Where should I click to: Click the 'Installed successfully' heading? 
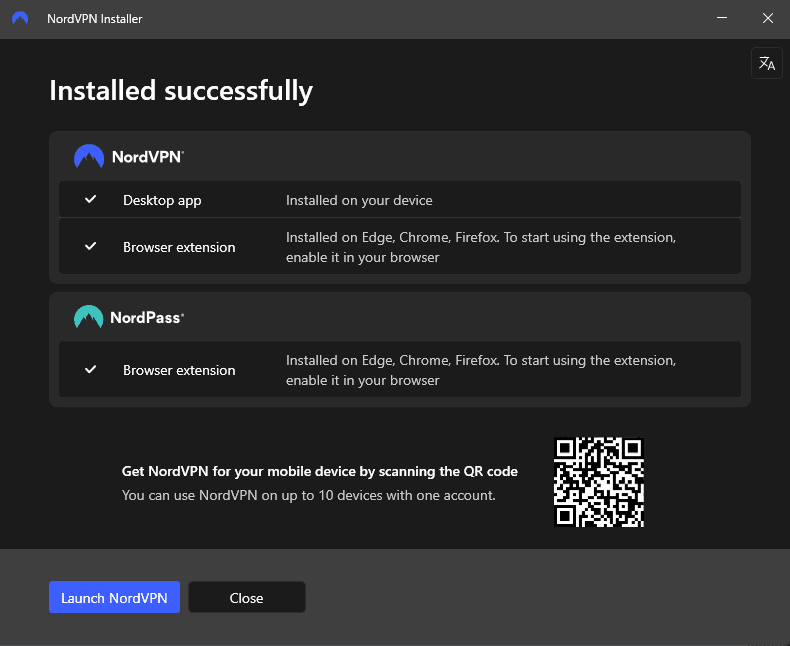click(x=181, y=91)
